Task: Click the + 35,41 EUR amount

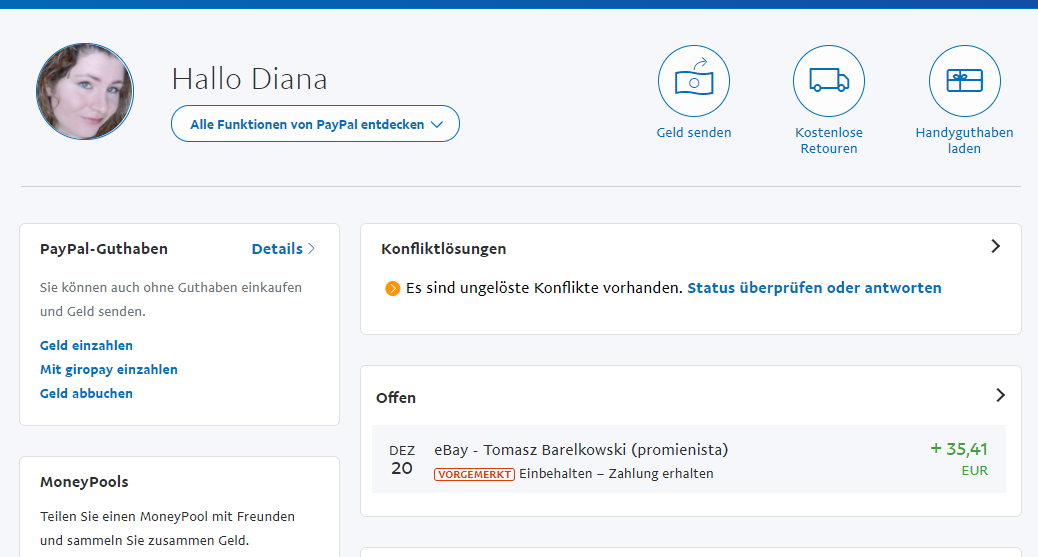Action: (959, 459)
